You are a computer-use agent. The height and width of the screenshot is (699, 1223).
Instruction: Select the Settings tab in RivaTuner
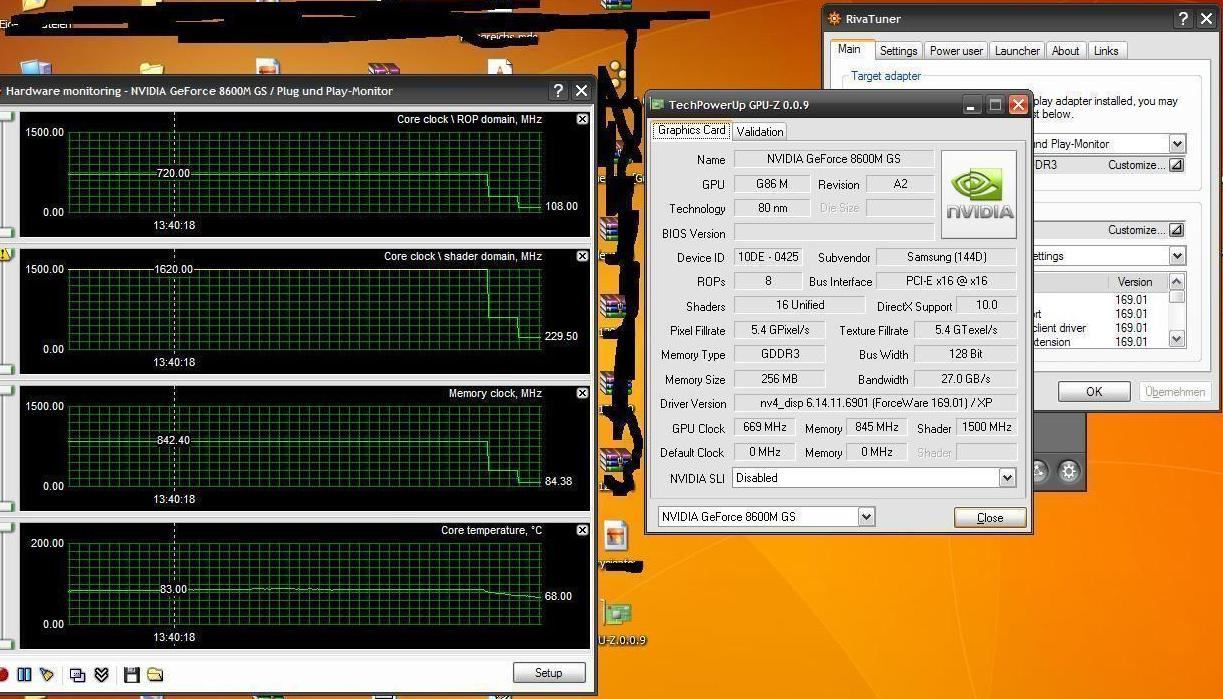pyautogui.click(x=898, y=51)
